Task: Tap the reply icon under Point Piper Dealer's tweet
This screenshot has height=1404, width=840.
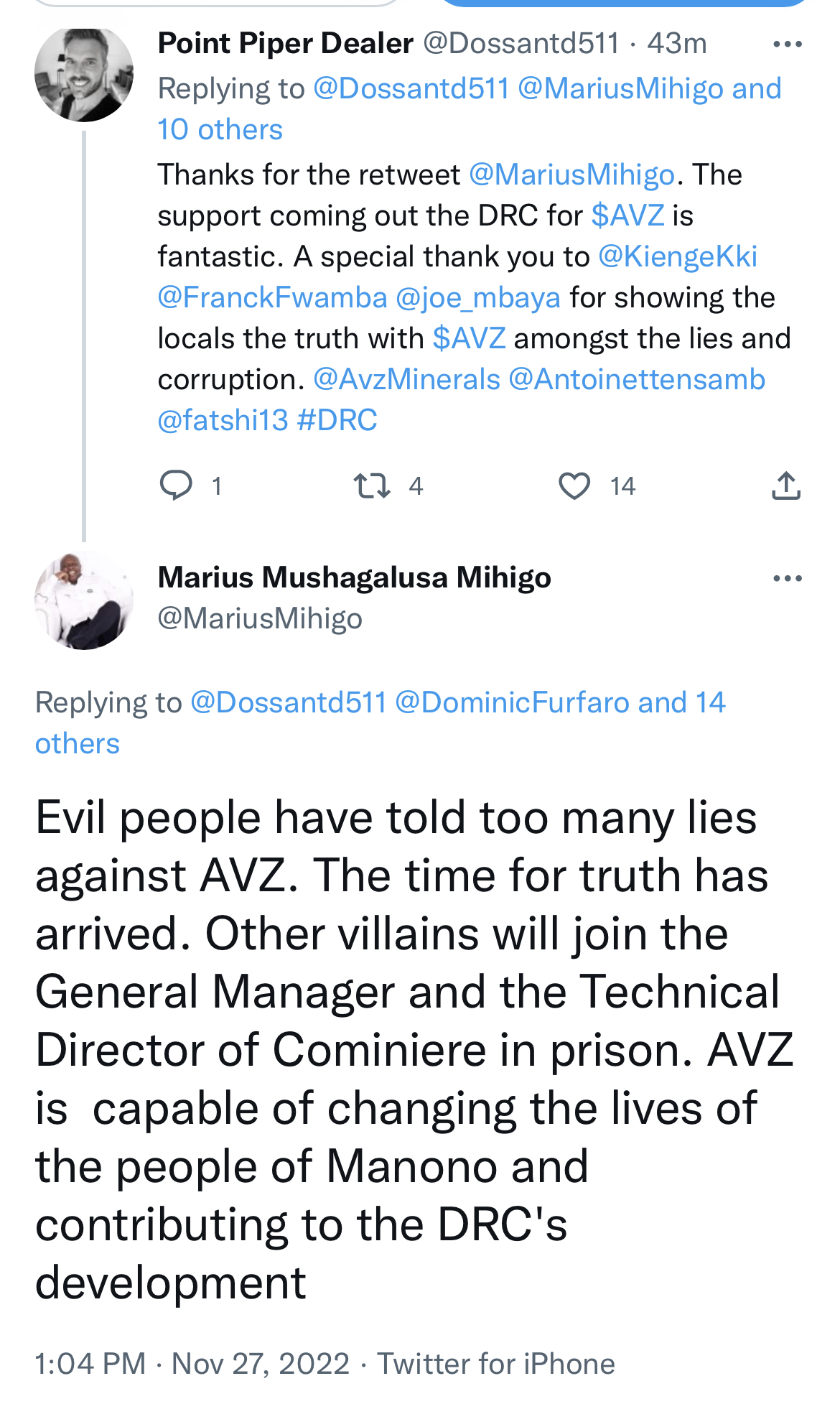Action: [176, 485]
